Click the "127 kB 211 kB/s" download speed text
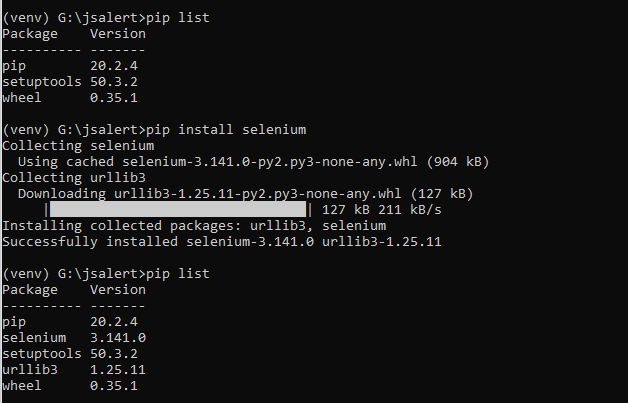 [382, 210]
